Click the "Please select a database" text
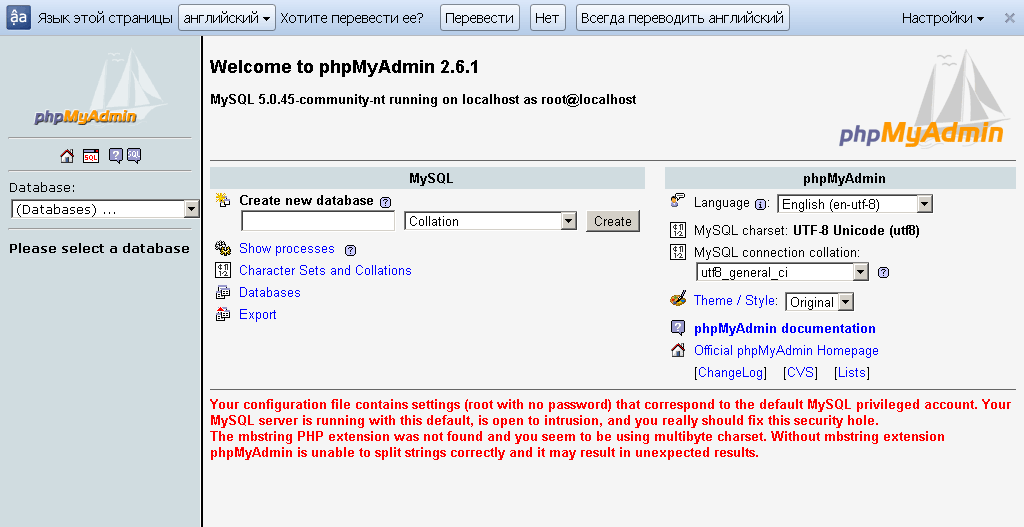This screenshot has height=527, width=1024. coord(99,248)
